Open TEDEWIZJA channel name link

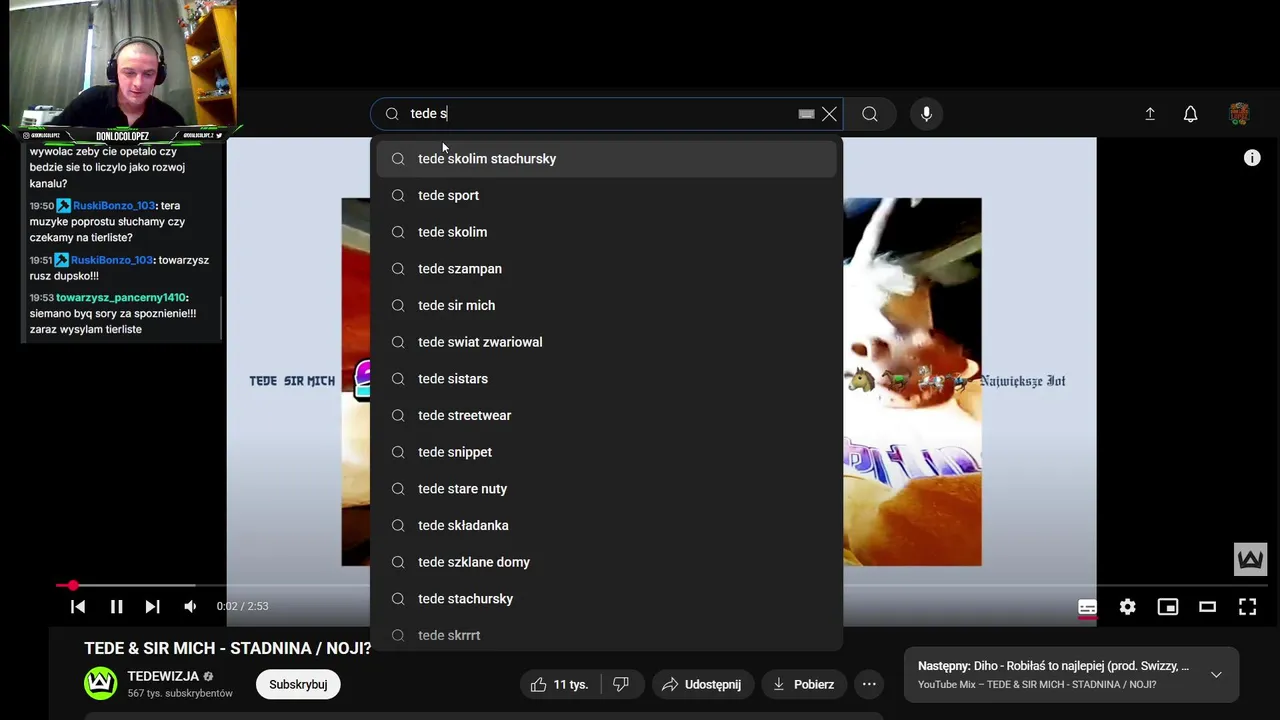click(163, 676)
